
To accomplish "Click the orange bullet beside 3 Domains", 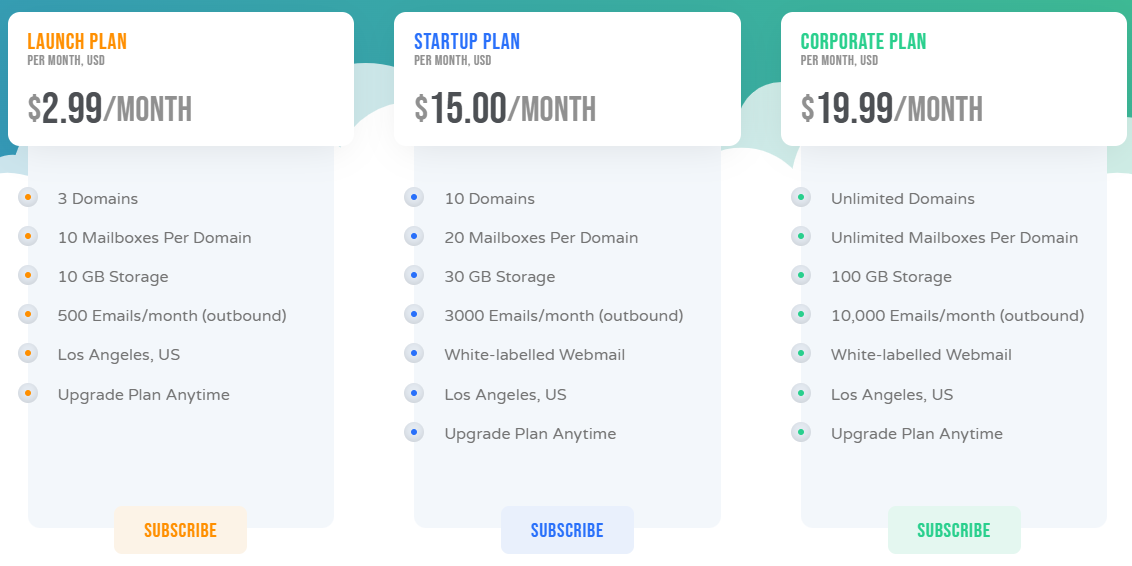I will (x=28, y=197).
